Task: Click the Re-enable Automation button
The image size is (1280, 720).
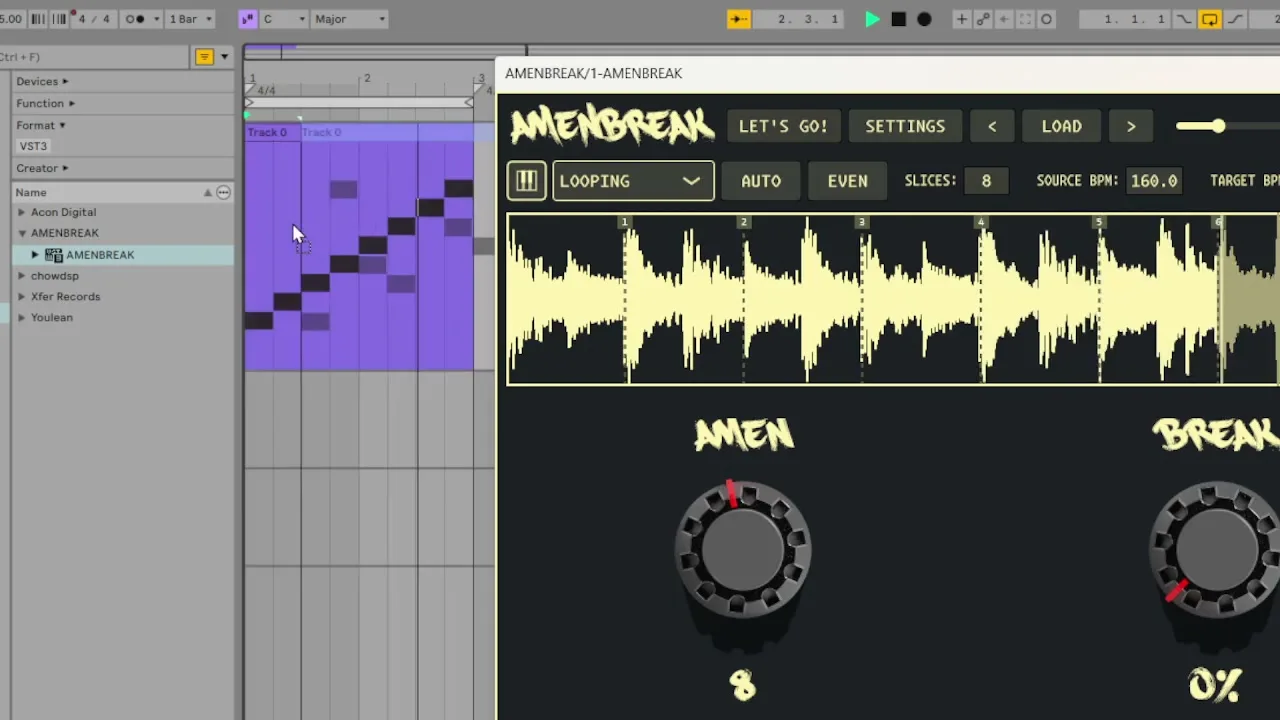Action: pyautogui.click(x=1004, y=19)
